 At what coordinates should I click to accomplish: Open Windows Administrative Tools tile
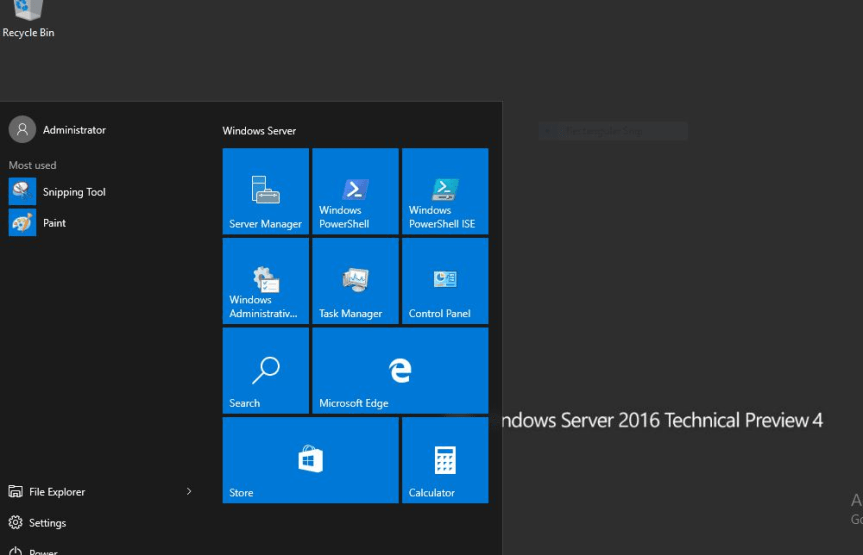click(265, 281)
